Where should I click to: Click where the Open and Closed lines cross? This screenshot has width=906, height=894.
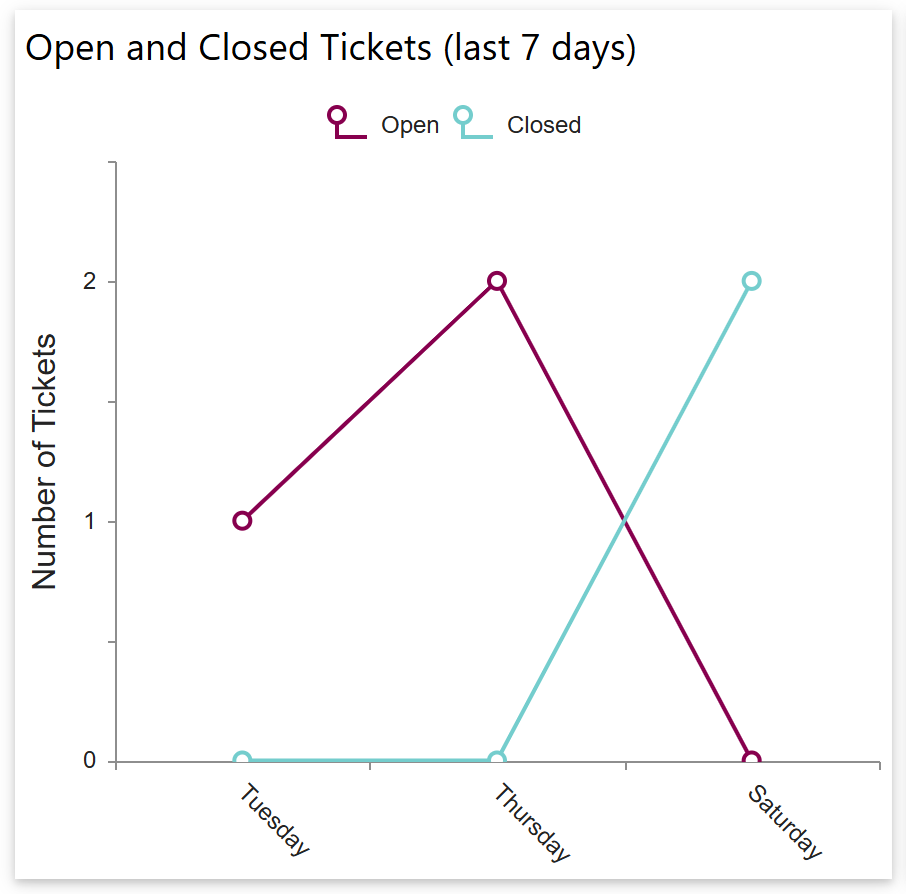point(625,520)
